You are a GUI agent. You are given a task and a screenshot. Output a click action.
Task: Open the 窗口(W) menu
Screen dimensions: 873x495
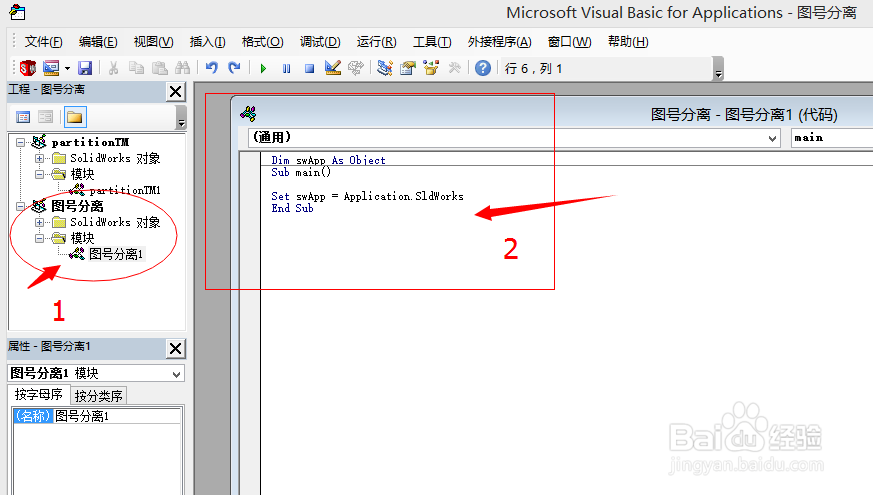[x=570, y=42]
